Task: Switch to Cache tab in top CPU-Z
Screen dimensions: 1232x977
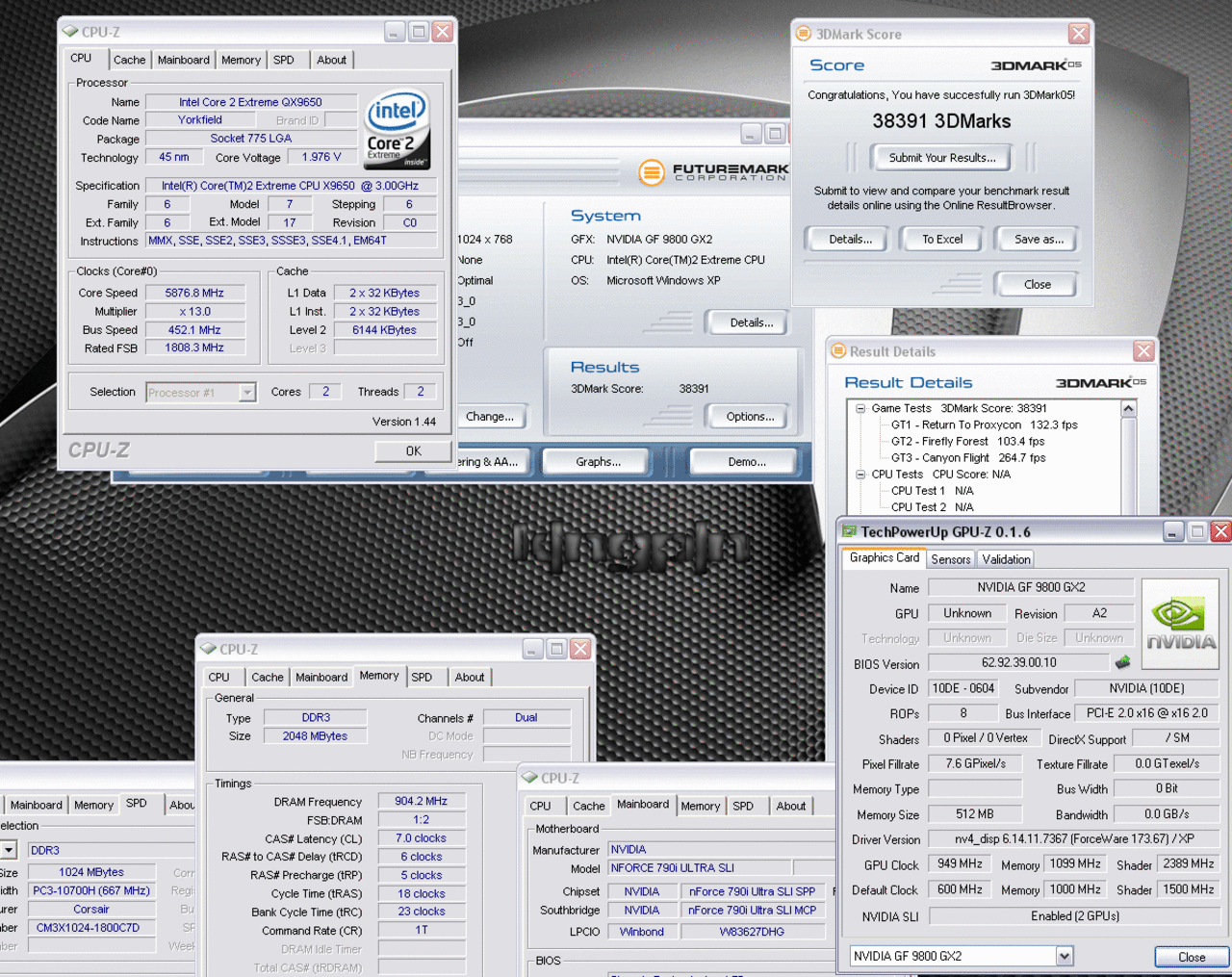Action: tap(129, 60)
